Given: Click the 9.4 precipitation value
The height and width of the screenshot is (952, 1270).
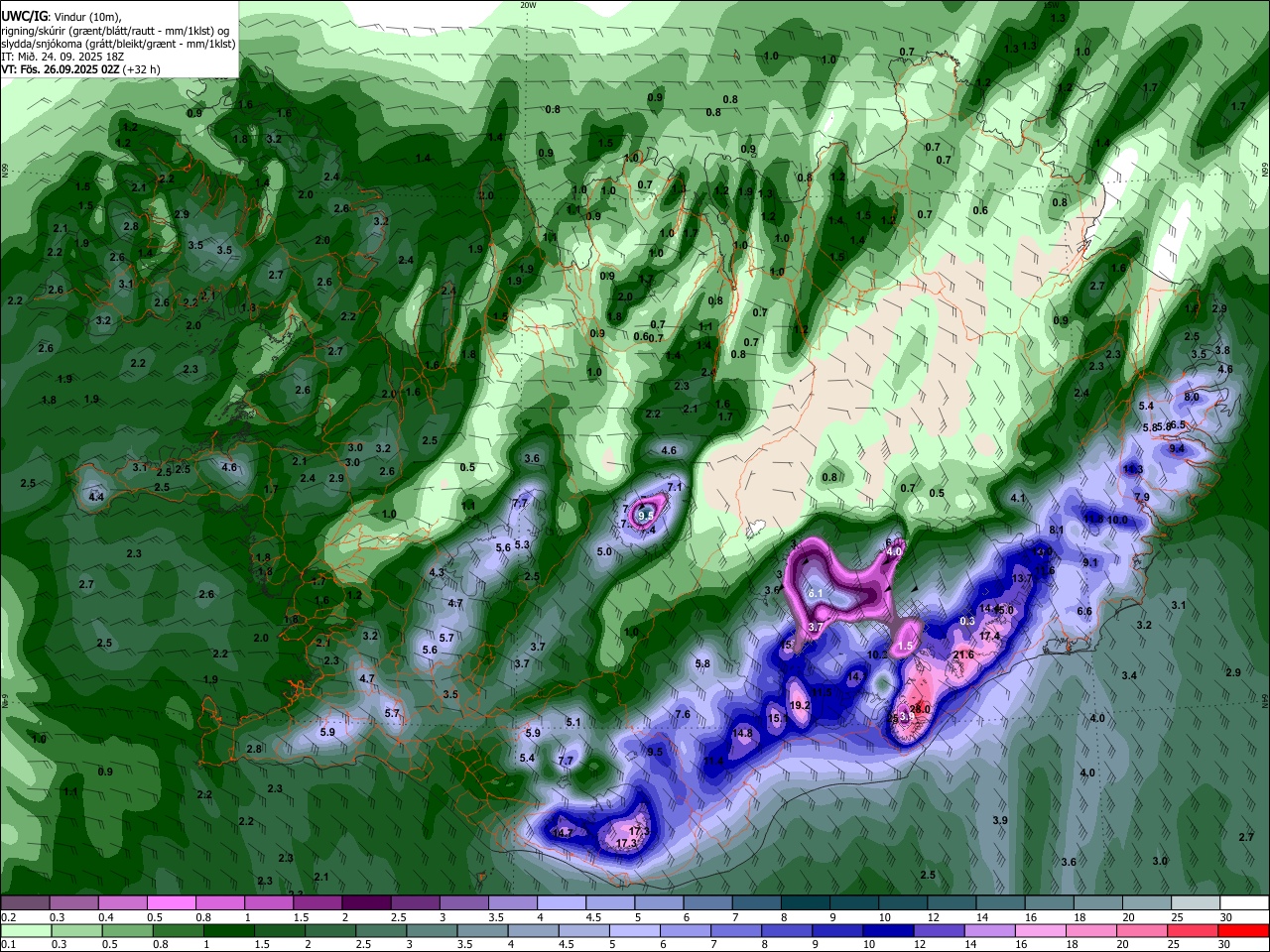Looking at the screenshot, I should (x=1177, y=448).
